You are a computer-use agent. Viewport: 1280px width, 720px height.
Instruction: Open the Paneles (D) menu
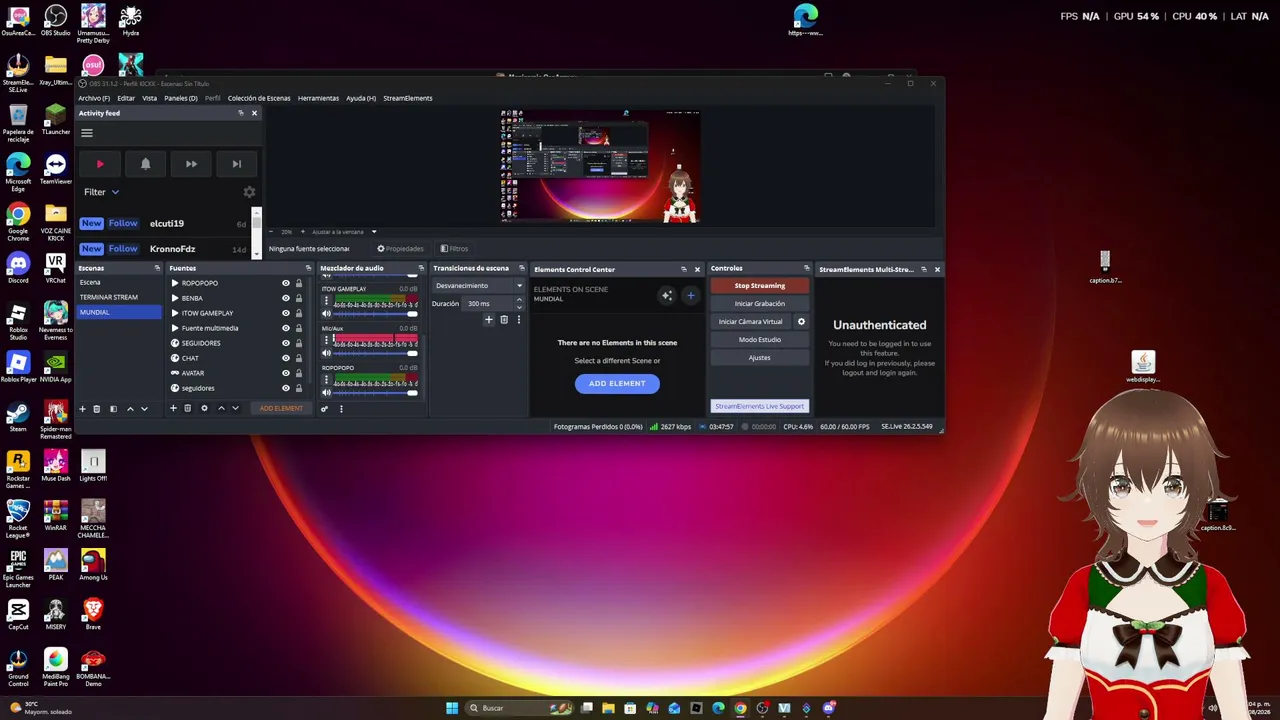[x=181, y=98]
